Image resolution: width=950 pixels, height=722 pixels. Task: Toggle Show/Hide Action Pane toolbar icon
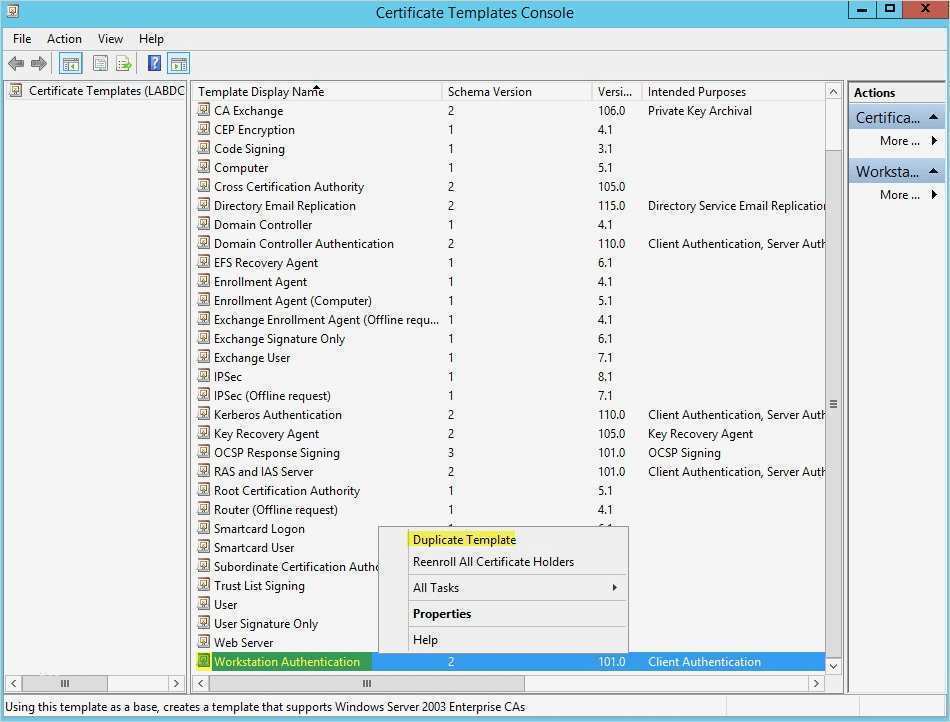179,64
